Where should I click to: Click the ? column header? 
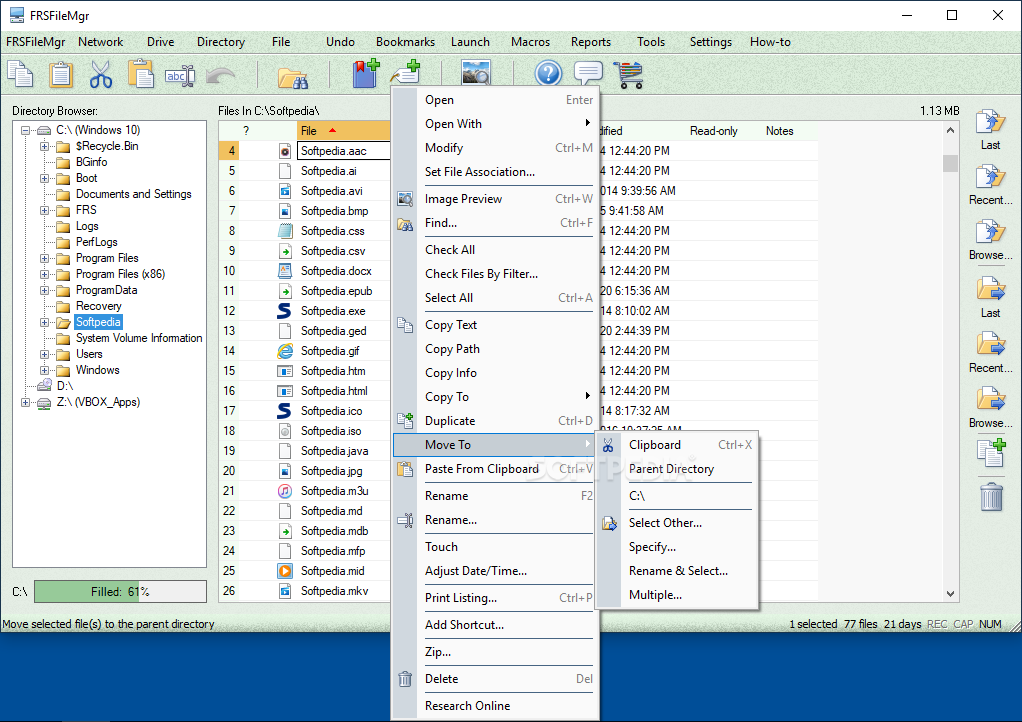[x=246, y=131]
